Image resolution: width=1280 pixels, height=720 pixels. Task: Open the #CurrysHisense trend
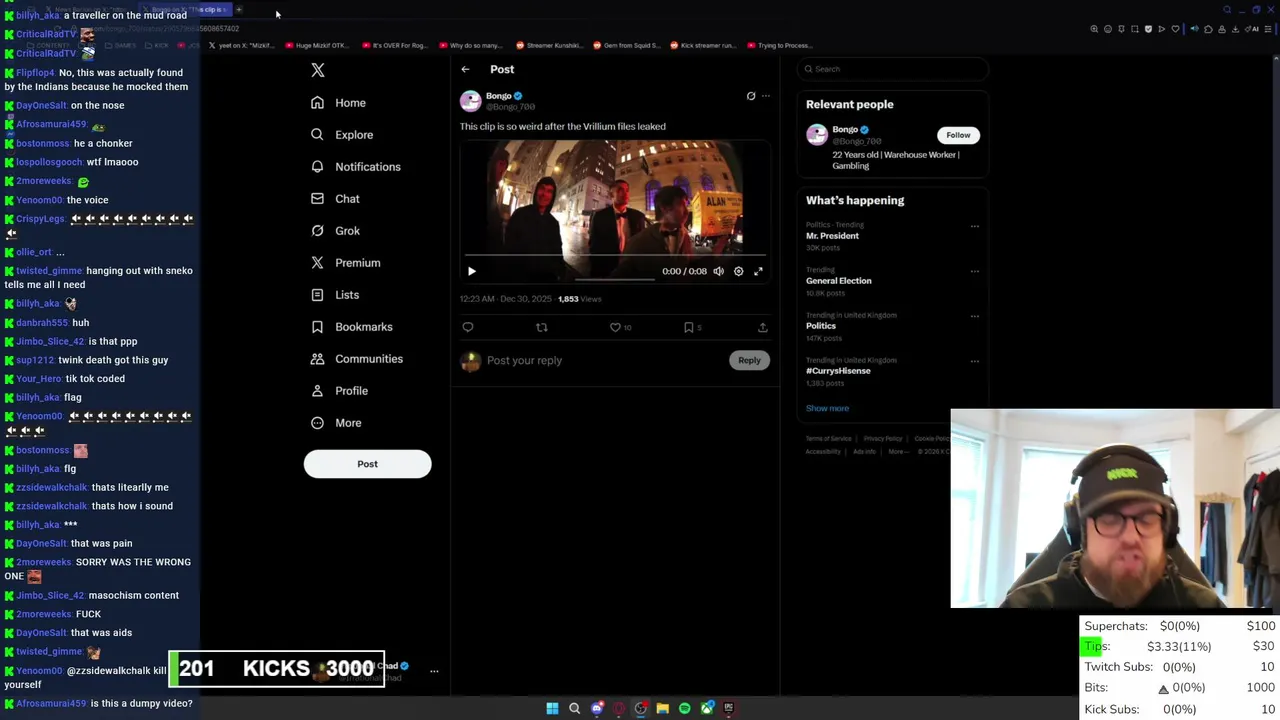[x=838, y=371]
